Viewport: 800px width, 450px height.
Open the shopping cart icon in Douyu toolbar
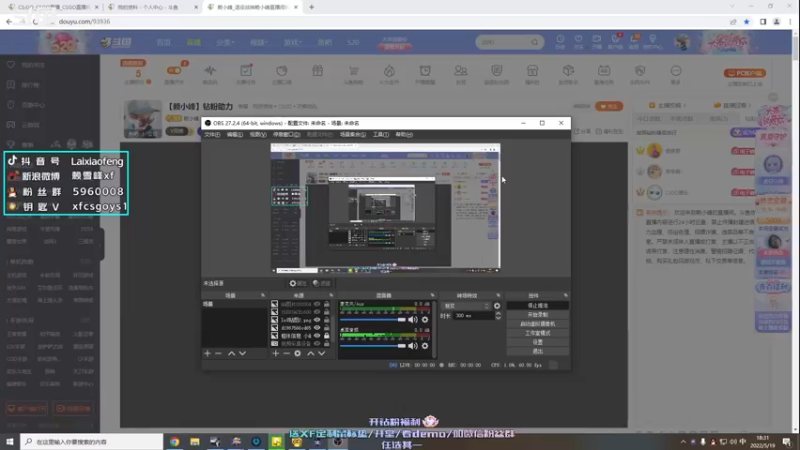[x=353, y=71]
